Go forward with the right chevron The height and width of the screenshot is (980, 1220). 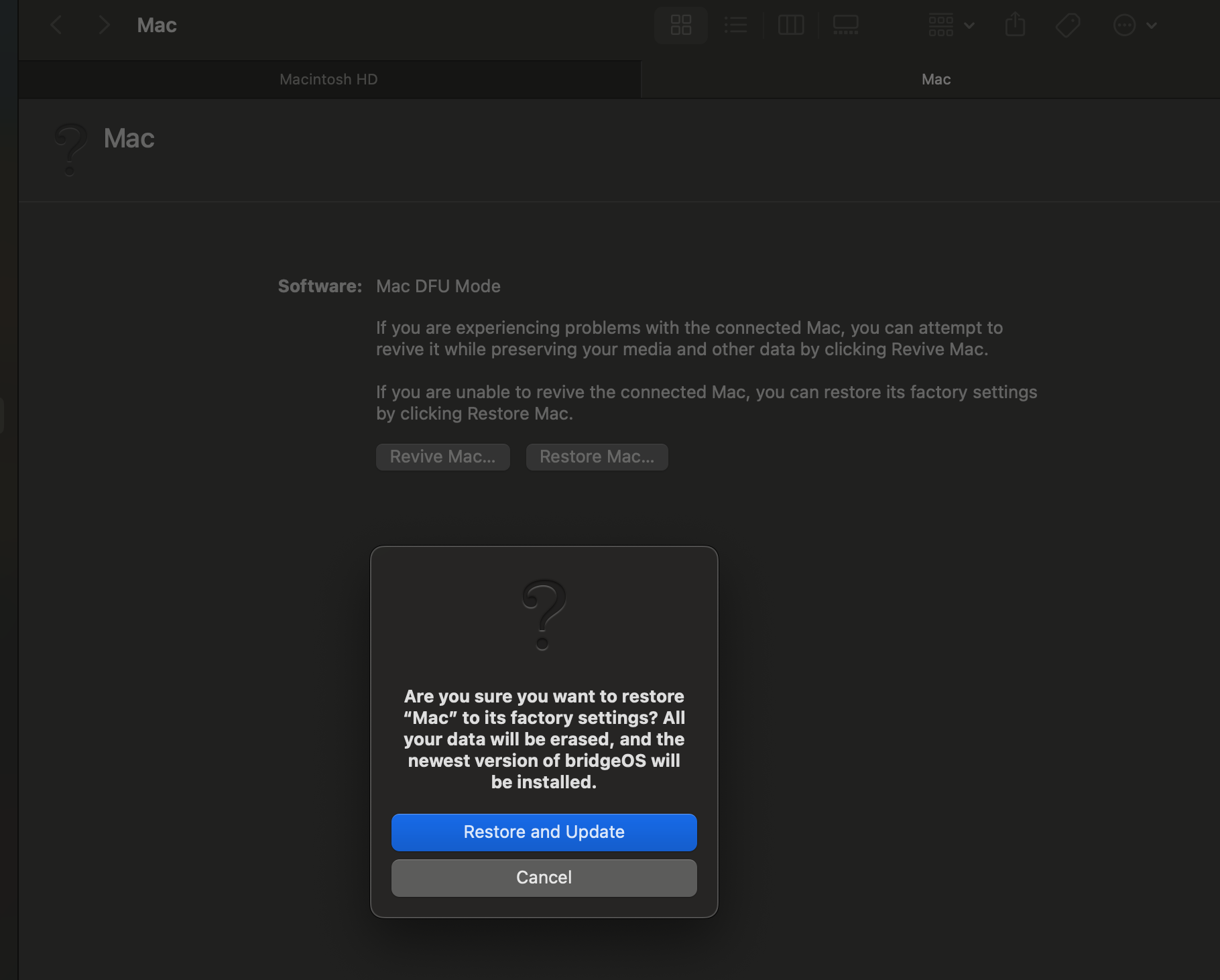tap(104, 25)
